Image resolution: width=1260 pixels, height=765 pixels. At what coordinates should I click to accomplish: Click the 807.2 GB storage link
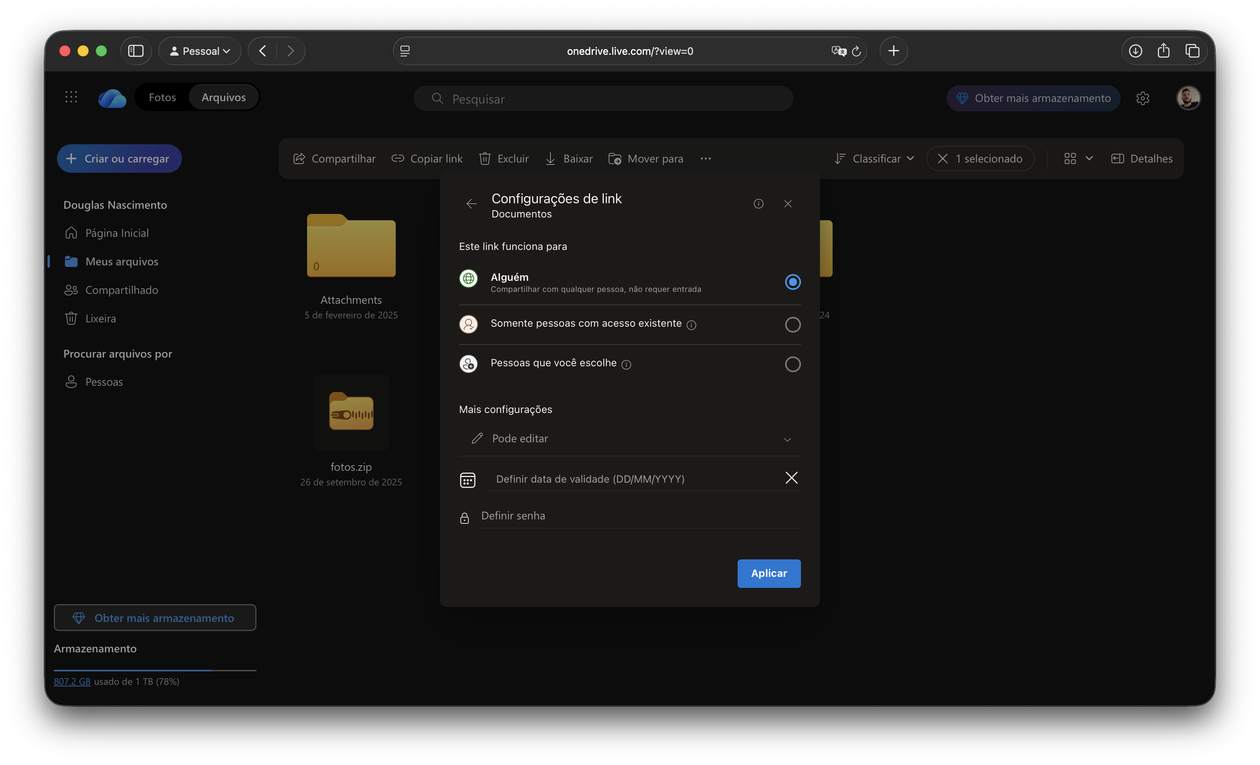pyautogui.click(x=71, y=681)
